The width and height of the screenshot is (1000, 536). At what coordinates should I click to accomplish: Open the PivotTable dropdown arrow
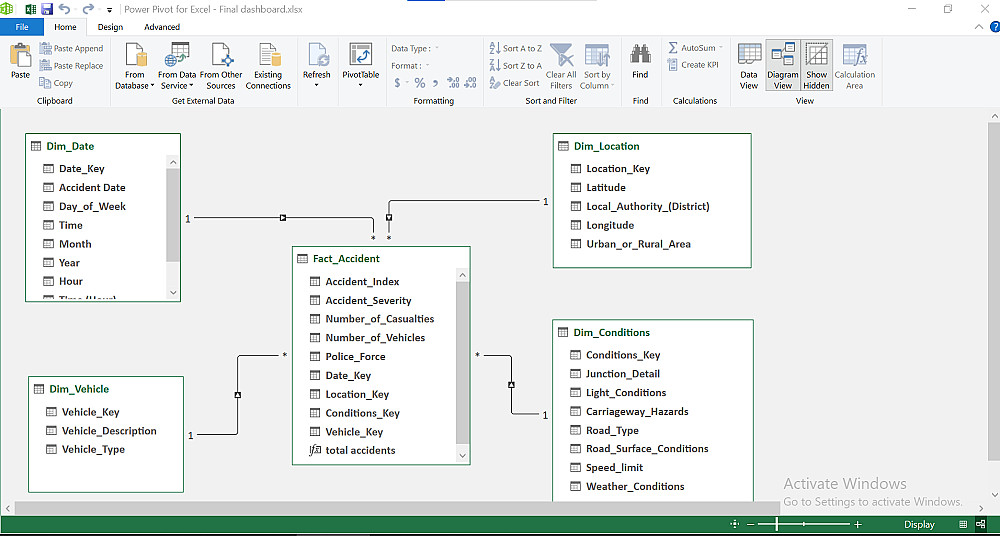360,86
